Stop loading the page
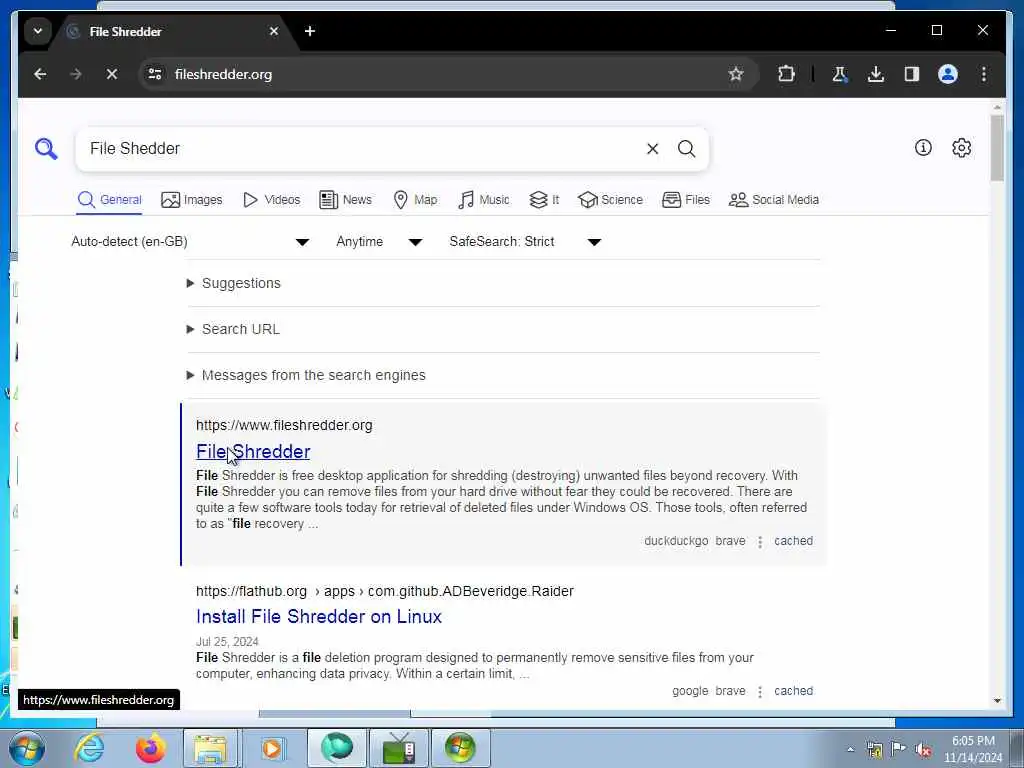Viewport: 1024px width, 768px height. (x=112, y=74)
